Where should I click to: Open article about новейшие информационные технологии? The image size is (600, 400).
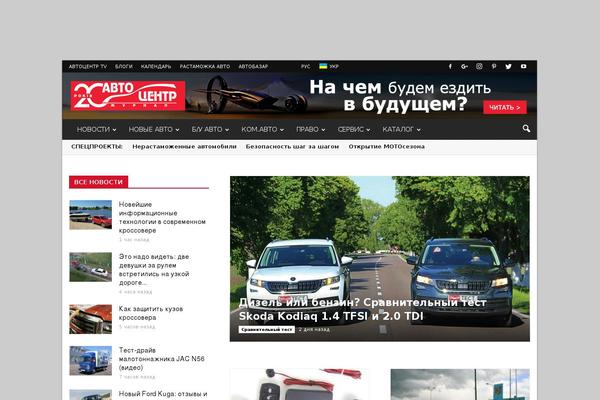pos(162,217)
